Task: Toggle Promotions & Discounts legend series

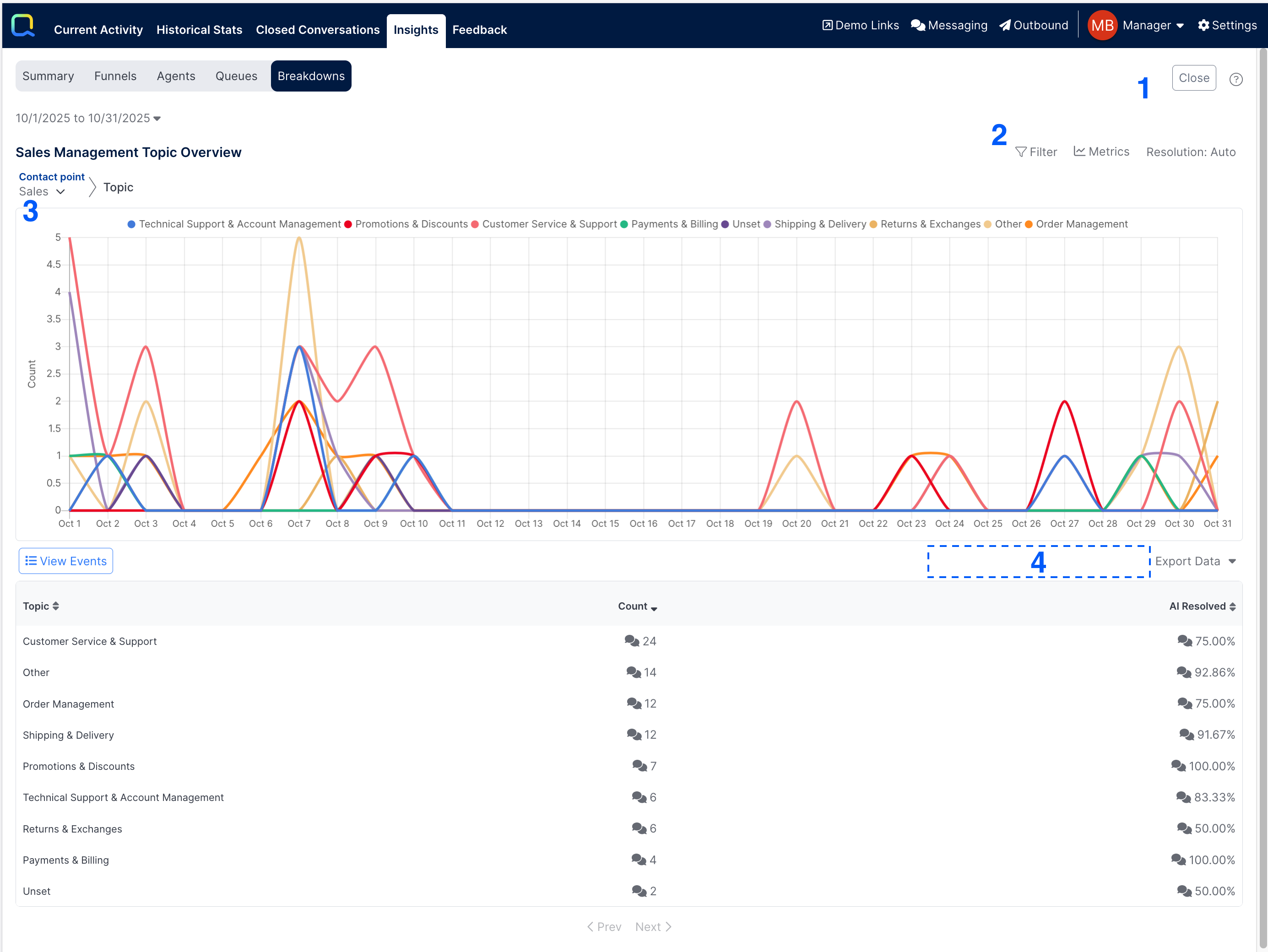Action: [411, 224]
